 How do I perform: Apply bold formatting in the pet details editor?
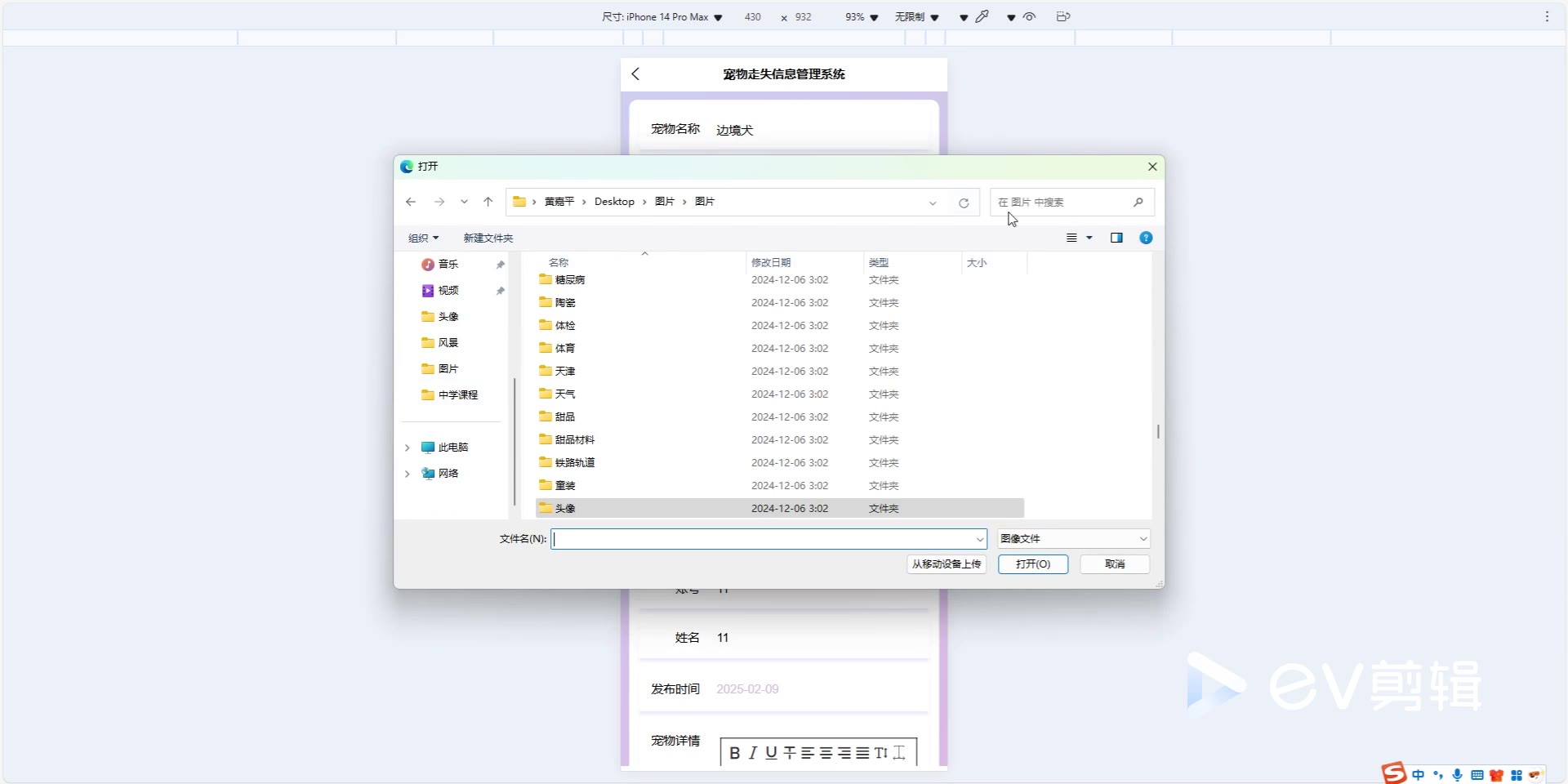tap(734, 753)
